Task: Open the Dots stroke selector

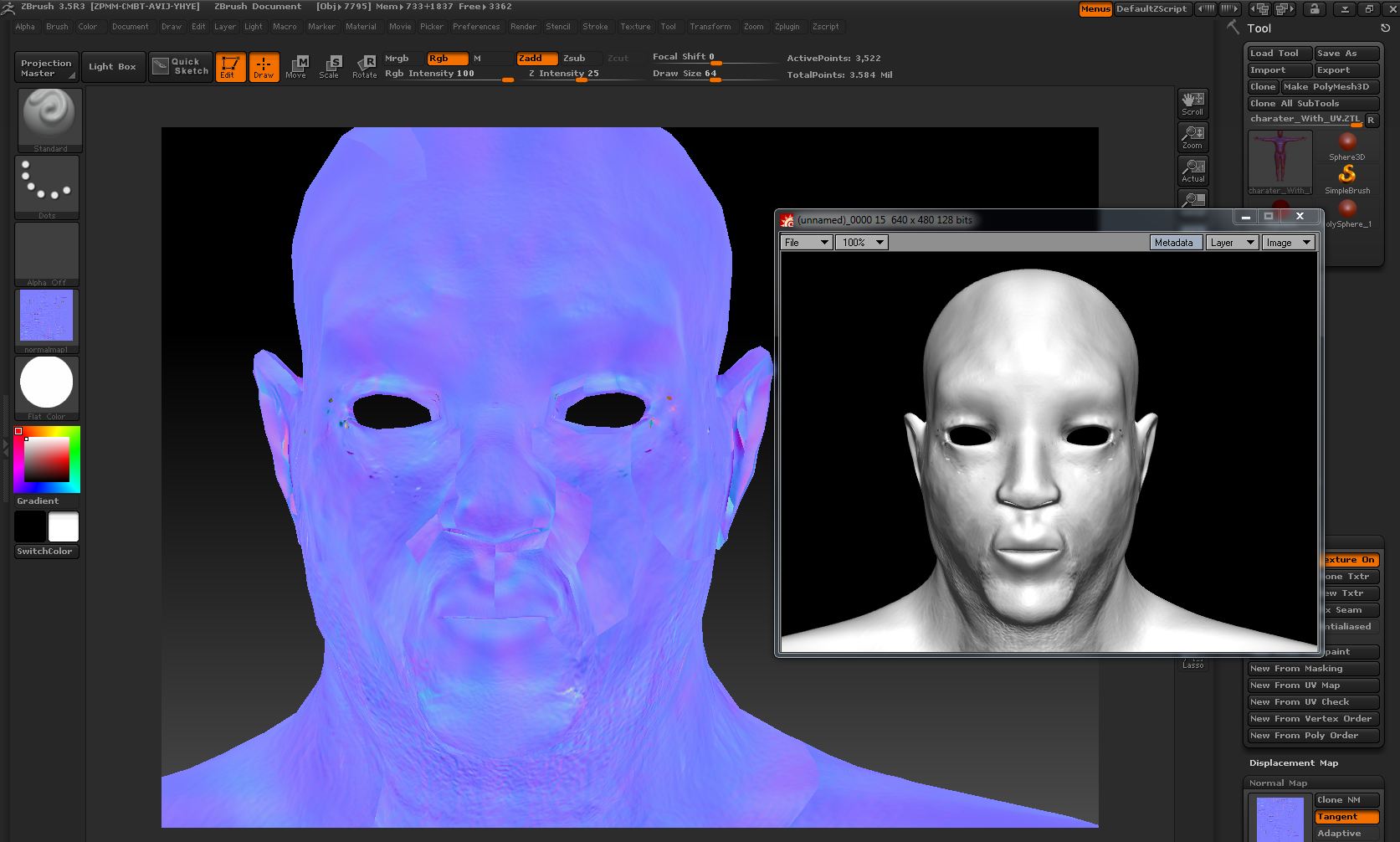Action: pyautogui.click(x=47, y=187)
